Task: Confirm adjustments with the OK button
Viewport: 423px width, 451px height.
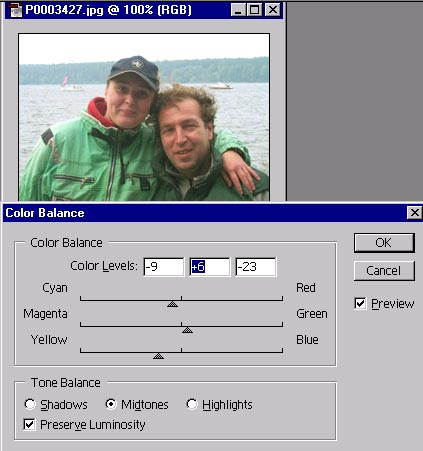Action: click(384, 243)
